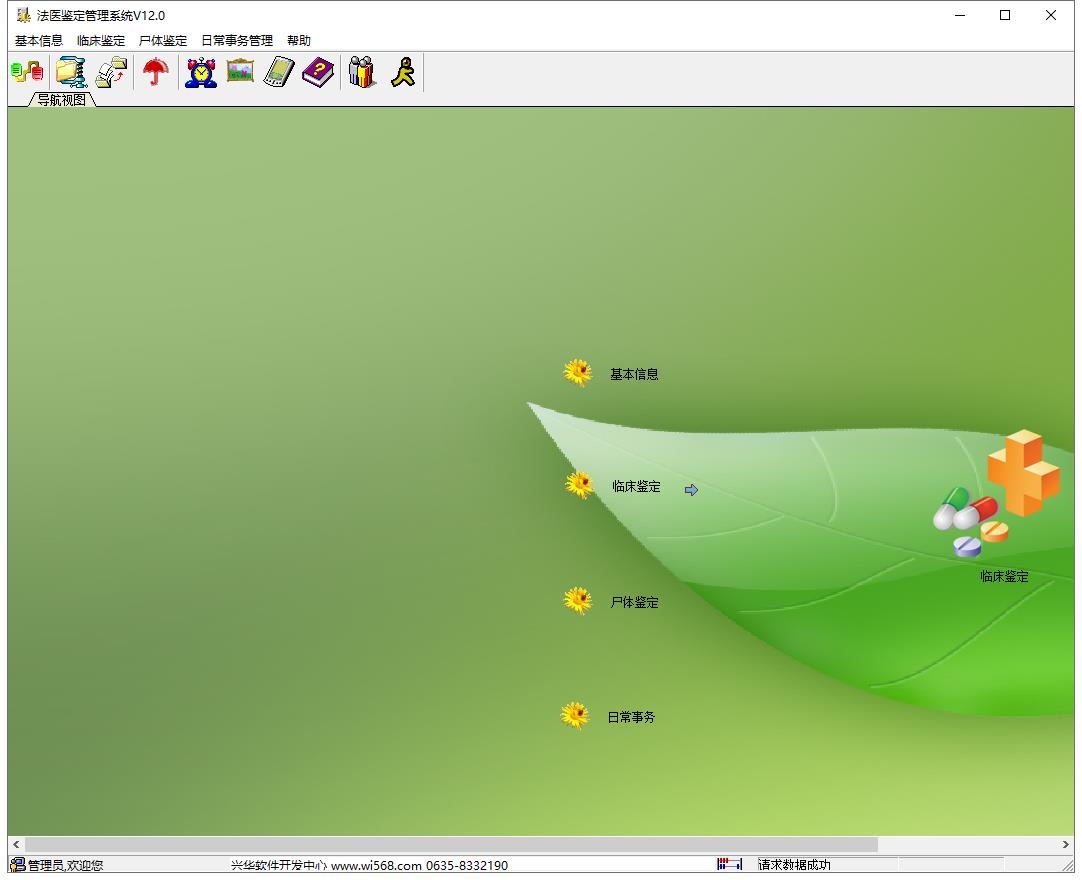Click the yellow running man exit icon
The height and width of the screenshot is (880, 1082).
[x=404, y=72]
